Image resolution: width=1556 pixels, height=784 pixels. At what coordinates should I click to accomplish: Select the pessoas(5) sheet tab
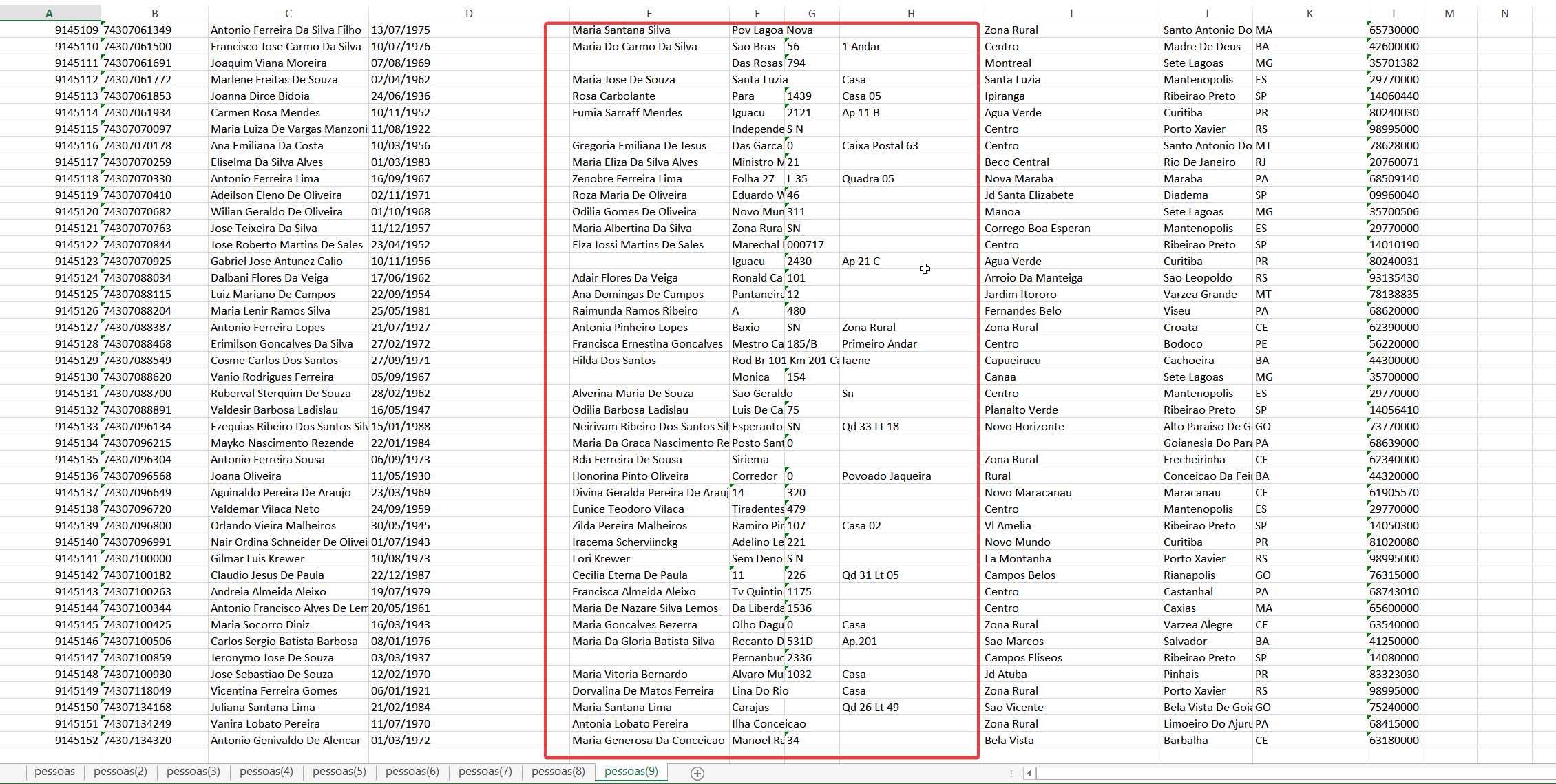tap(339, 772)
